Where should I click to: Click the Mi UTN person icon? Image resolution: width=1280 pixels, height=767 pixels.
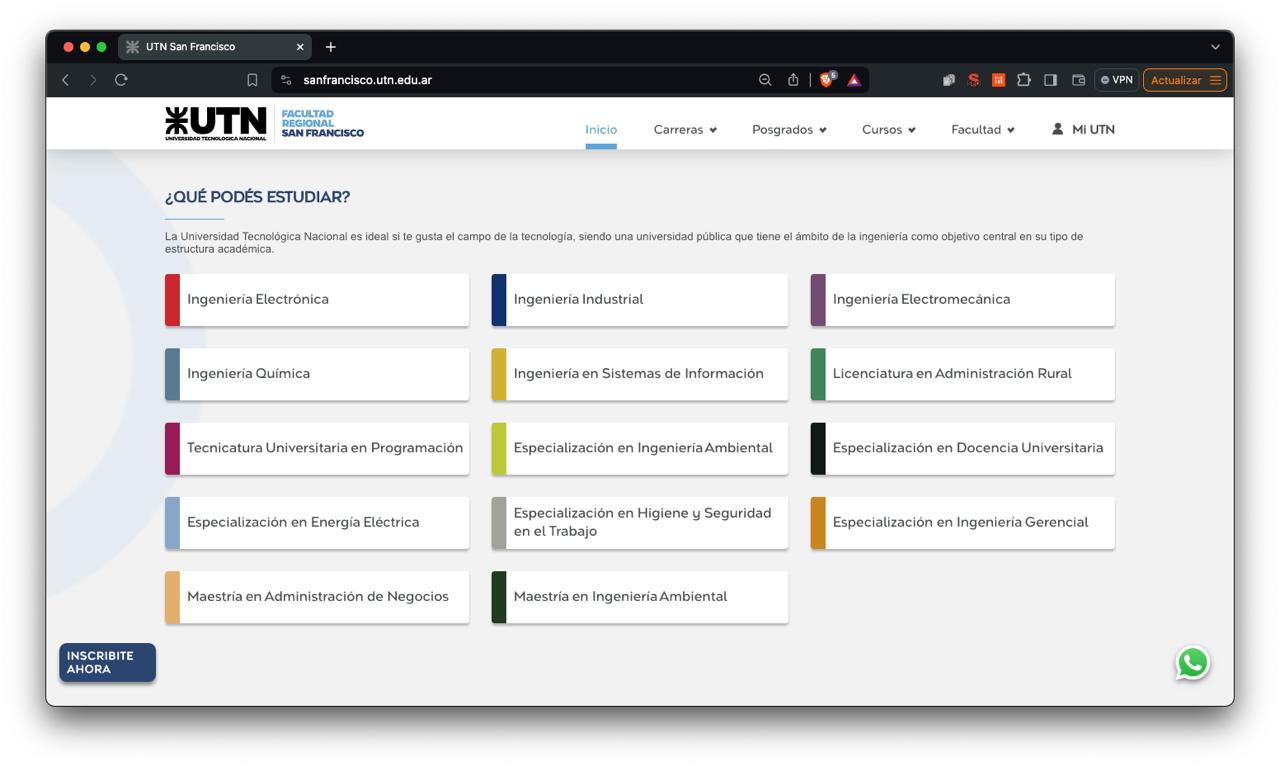pos(1057,129)
